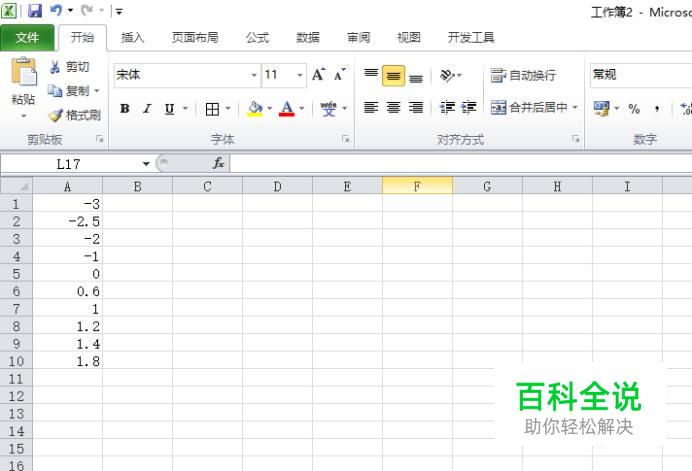Expand the 粘贴 paste options arrow
The height and width of the screenshot is (471, 692).
pyautogui.click(x=23, y=116)
